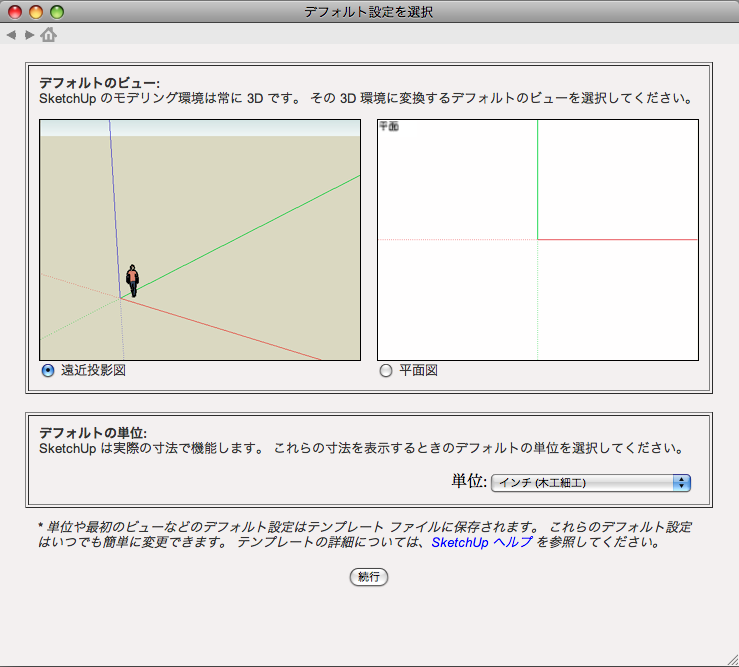Viewport: 739px width, 667px height.
Task: Select the 平面図 radio button
Action: point(386,371)
